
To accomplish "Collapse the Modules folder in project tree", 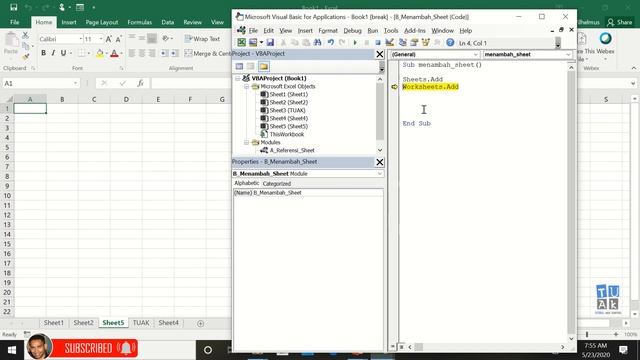I will tap(247, 142).
